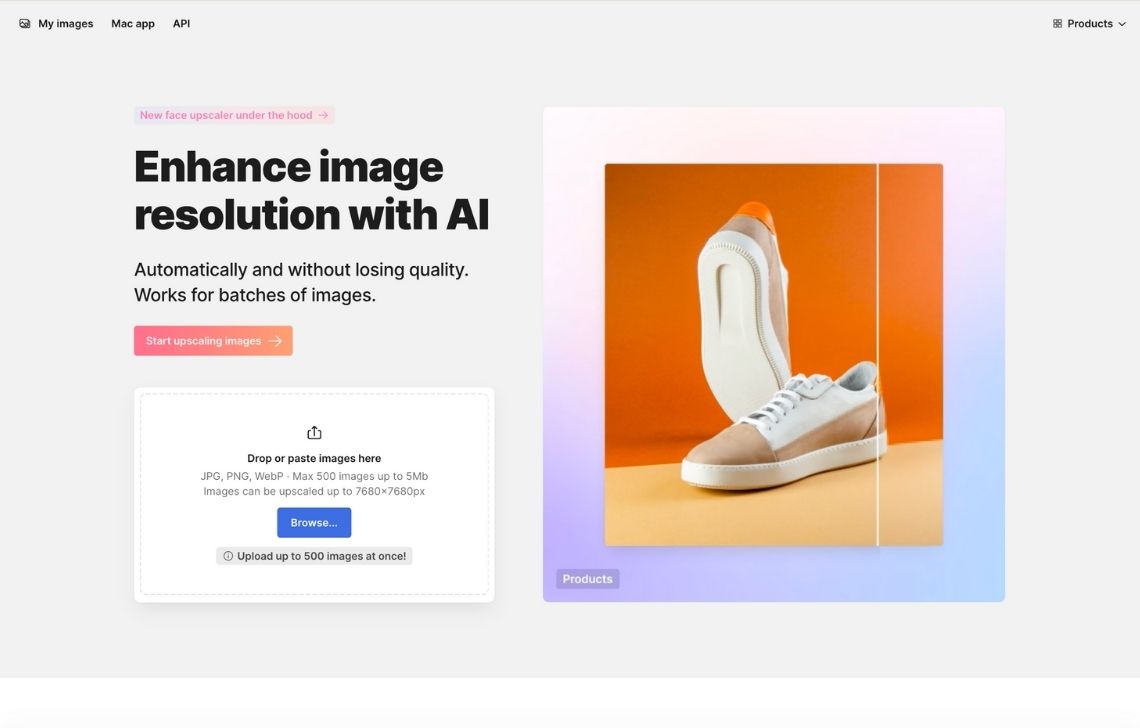Screen dimensions: 1140x728
Task: Open the Products menu label
Action: pyautogui.click(x=1090, y=23)
